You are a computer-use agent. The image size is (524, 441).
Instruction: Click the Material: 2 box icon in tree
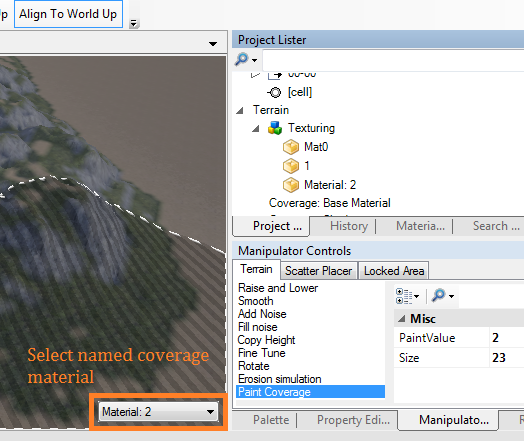tap(291, 185)
